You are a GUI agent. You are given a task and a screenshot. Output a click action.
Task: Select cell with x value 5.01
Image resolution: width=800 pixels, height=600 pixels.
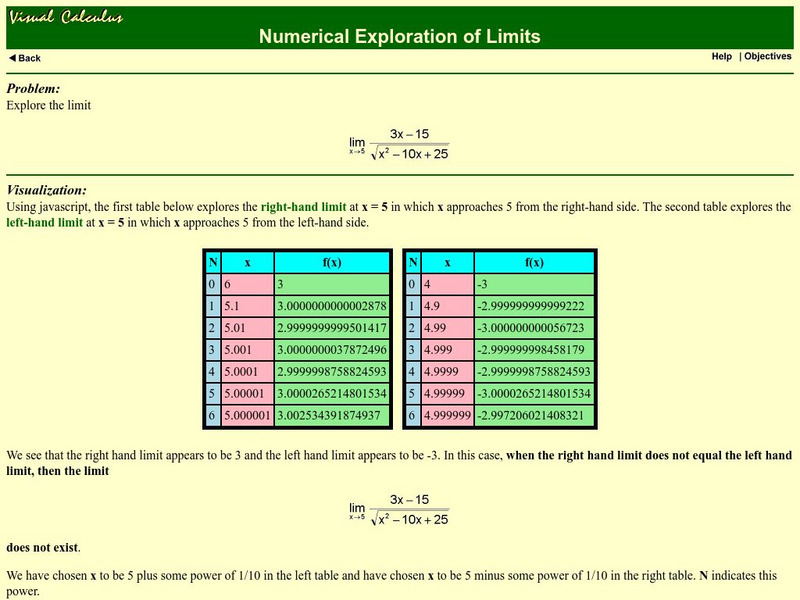247,328
